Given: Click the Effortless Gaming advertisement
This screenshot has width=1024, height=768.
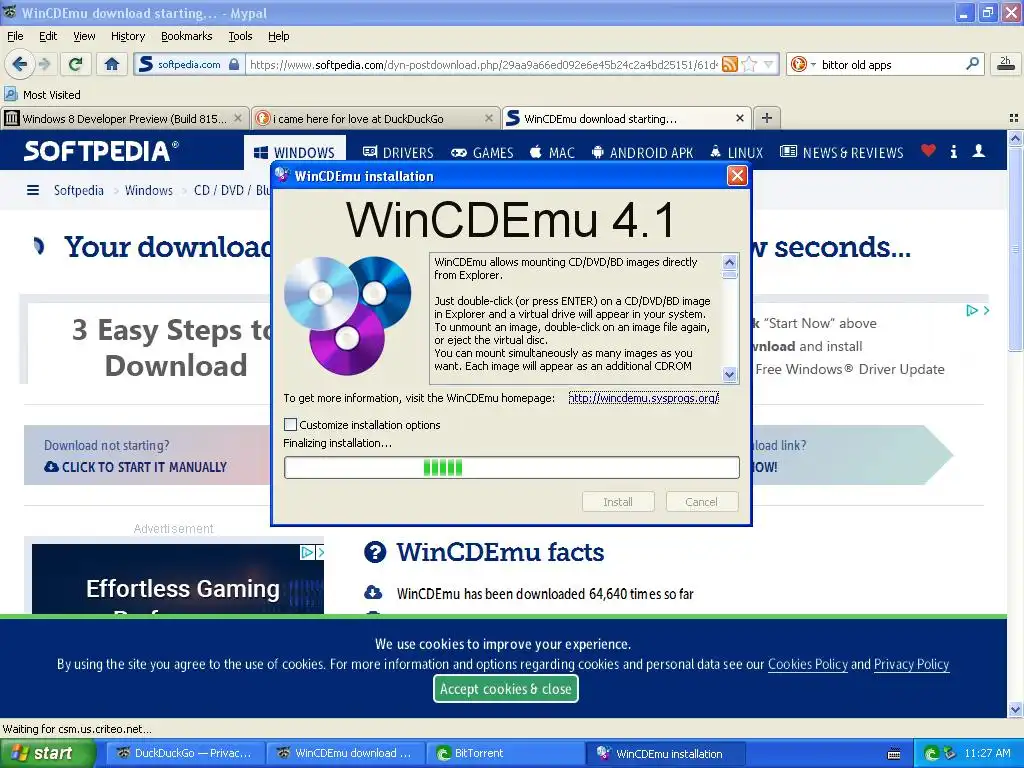Looking at the screenshot, I should 178,579.
